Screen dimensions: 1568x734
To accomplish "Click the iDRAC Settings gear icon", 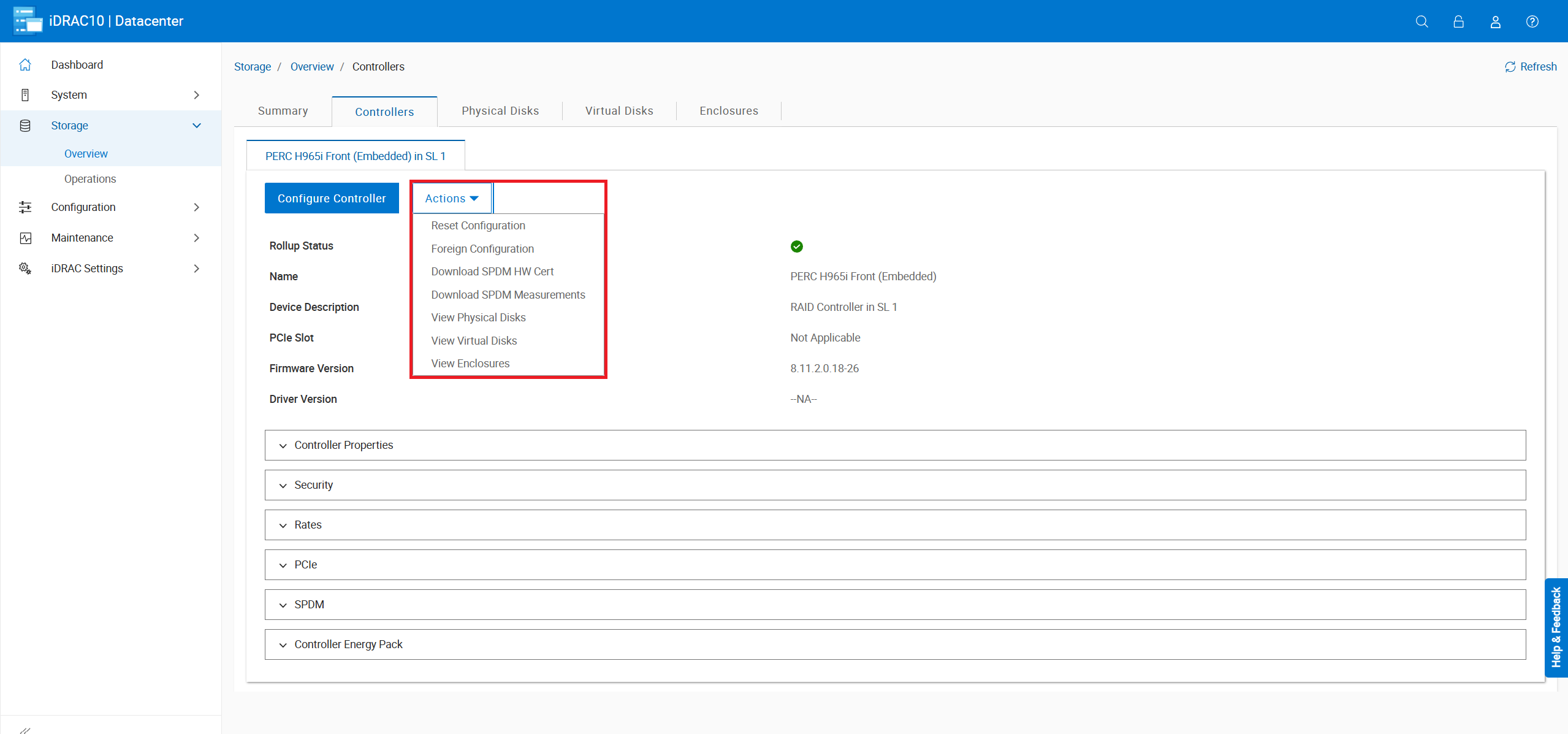I will coord(25,269).
